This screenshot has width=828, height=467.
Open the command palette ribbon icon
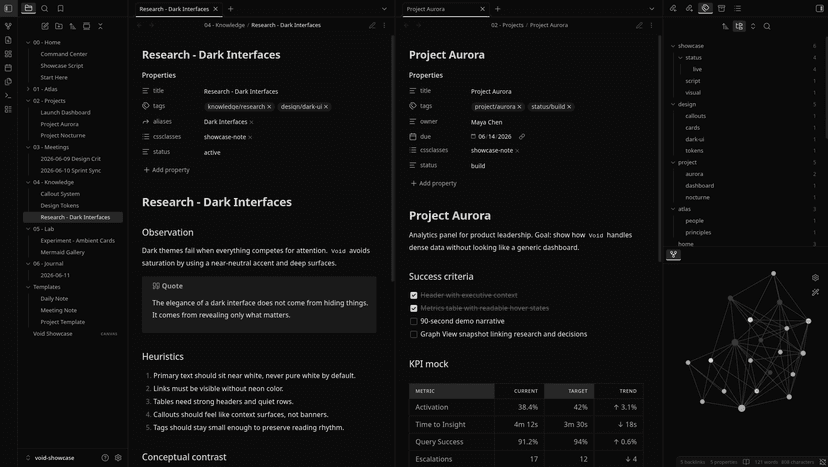(8, 96)
